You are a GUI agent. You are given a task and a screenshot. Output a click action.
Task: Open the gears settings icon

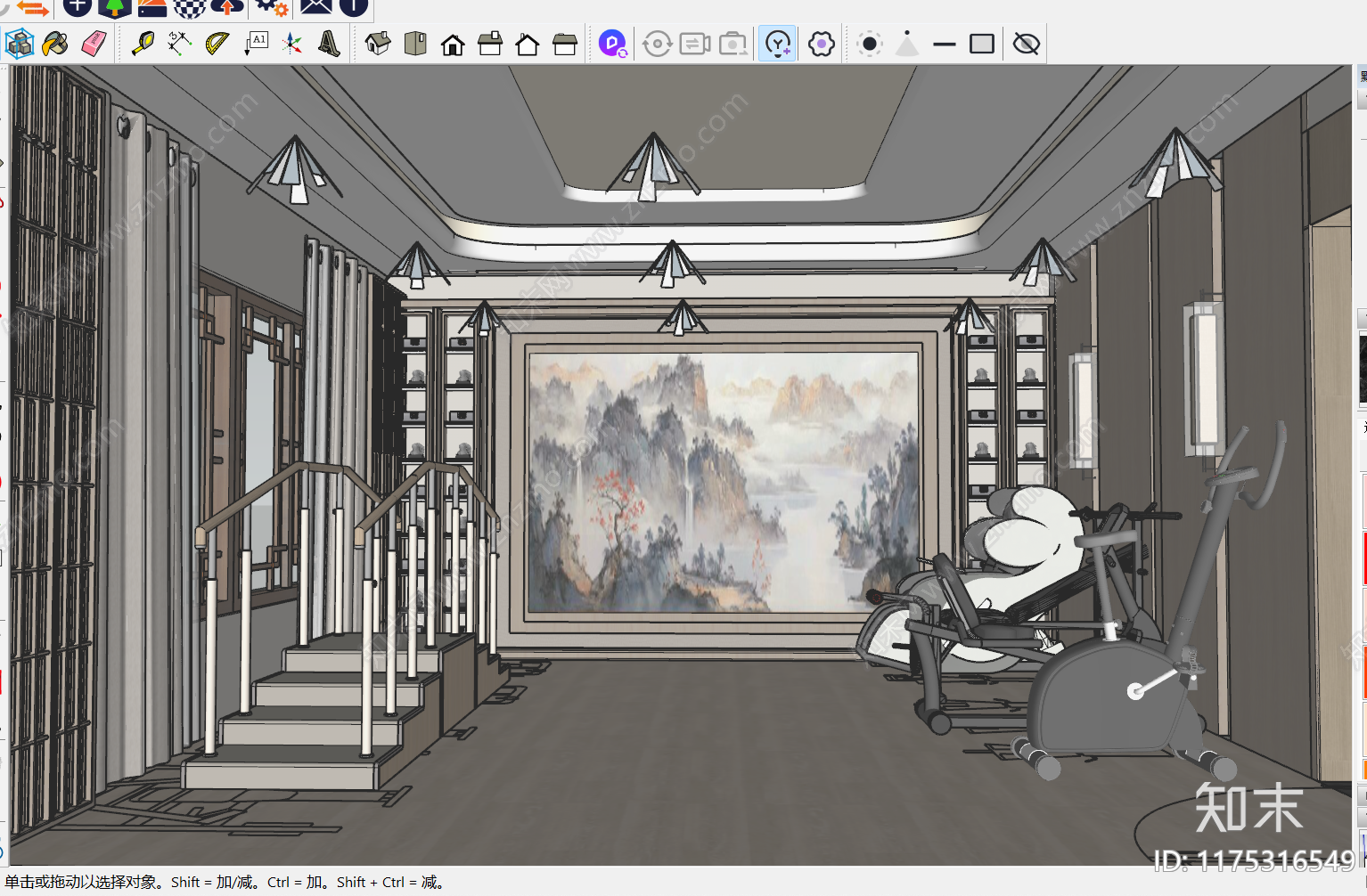click(271, 8)
